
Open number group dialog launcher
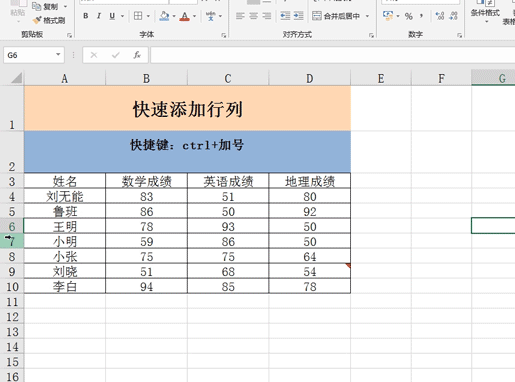[459, 35]
